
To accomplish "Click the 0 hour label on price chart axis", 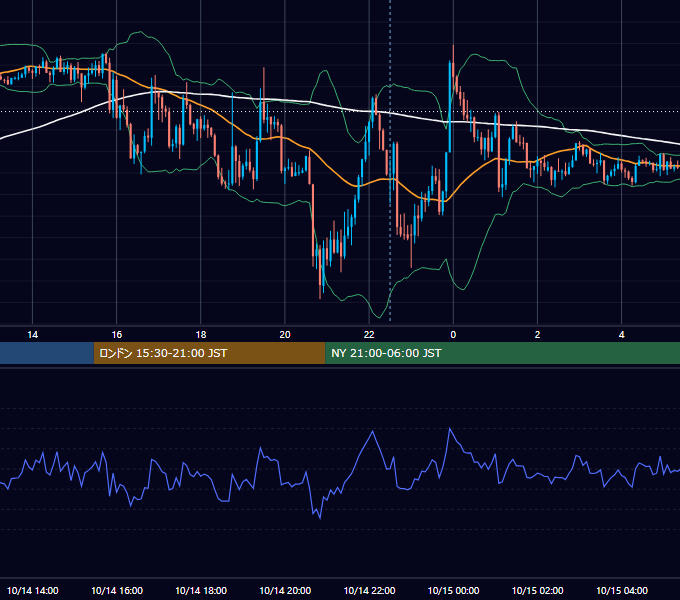I will [x=453, y=334].
